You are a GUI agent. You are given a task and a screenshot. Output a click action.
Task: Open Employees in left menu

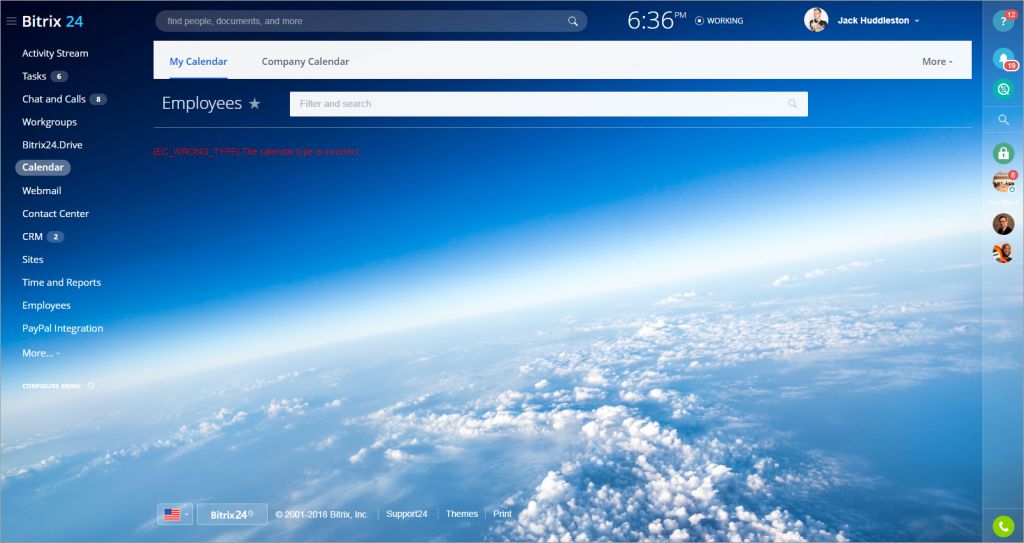pos(46,305)
